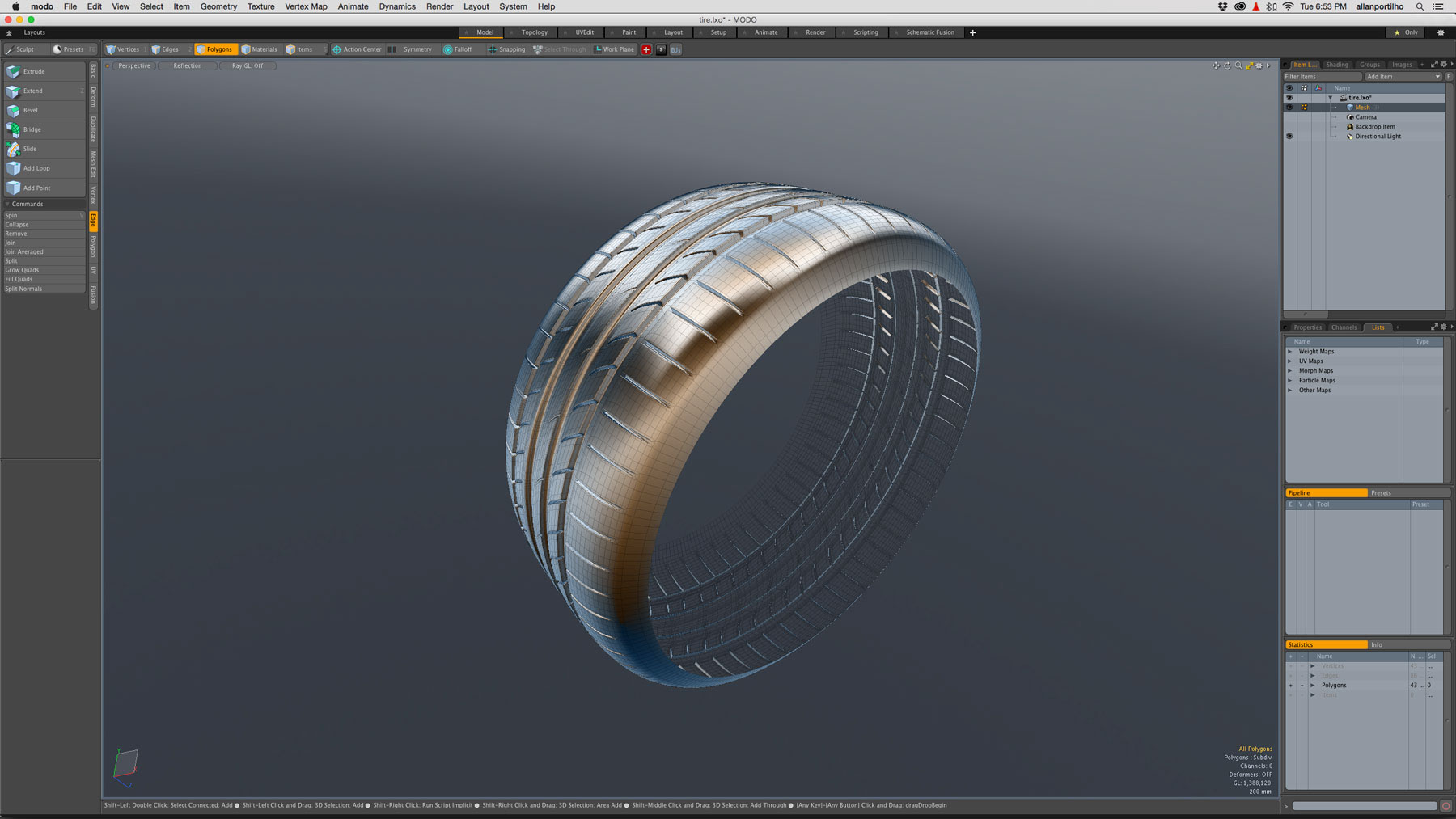Click the Reflection viewport button
Screen dimensions: 1456x819
click(x=187, y=65)
